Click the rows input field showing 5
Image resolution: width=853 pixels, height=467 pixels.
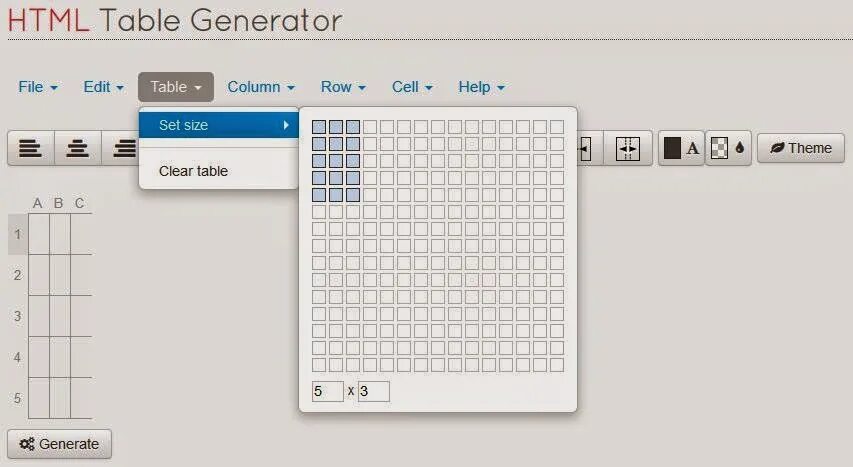coord(327,391)
